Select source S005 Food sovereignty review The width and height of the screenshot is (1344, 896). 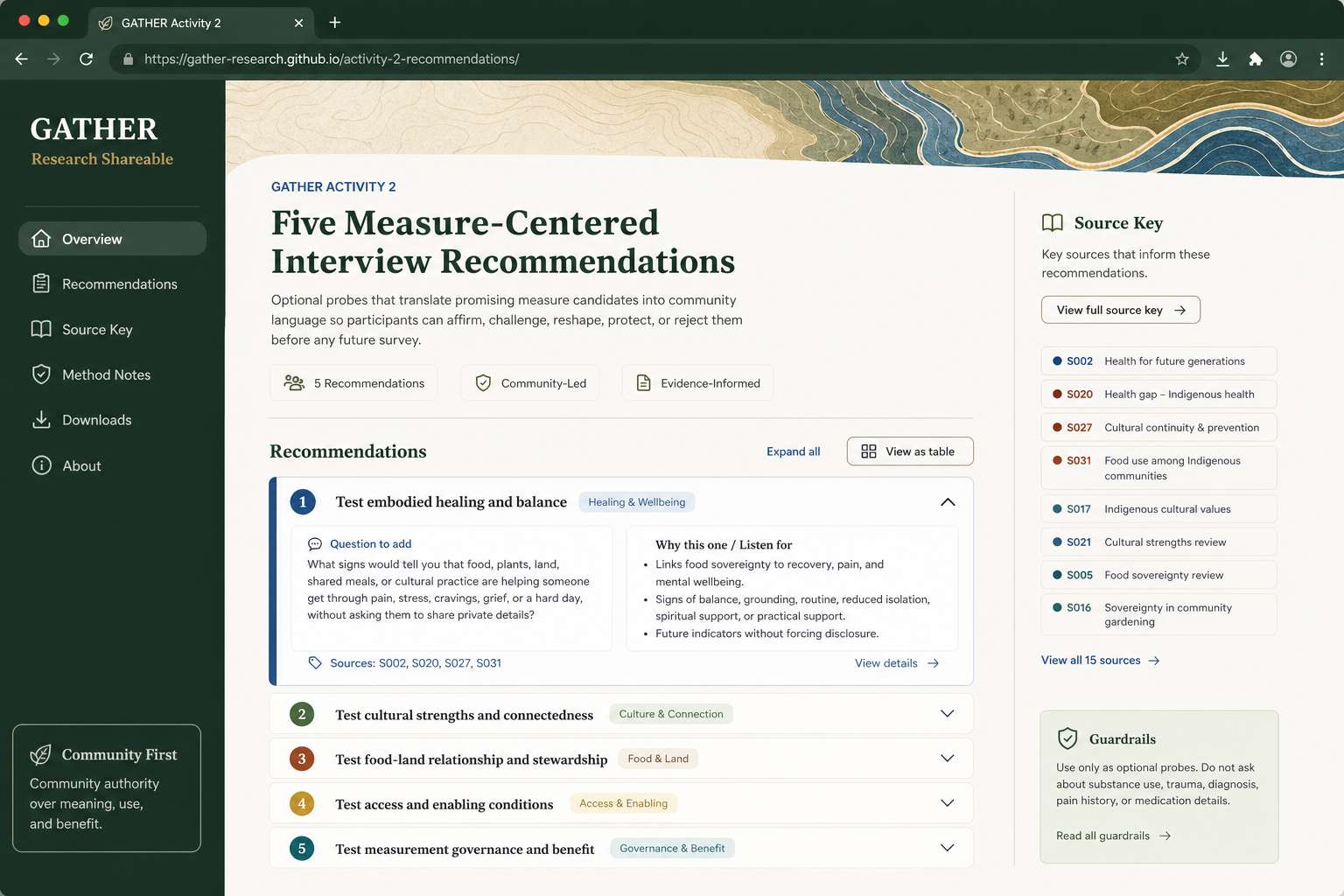[1158, 576]
